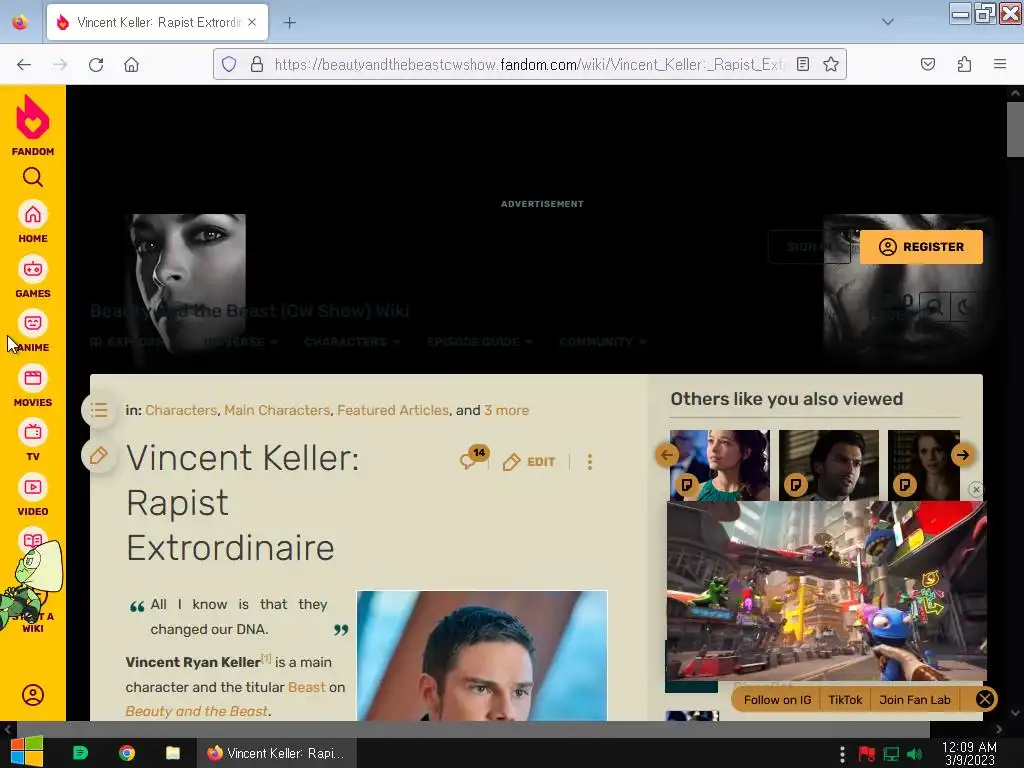Image resolution: width=1024 pixels, height=768 pixels.
Task: Open Firefox home page button
Action: [131, 65]
